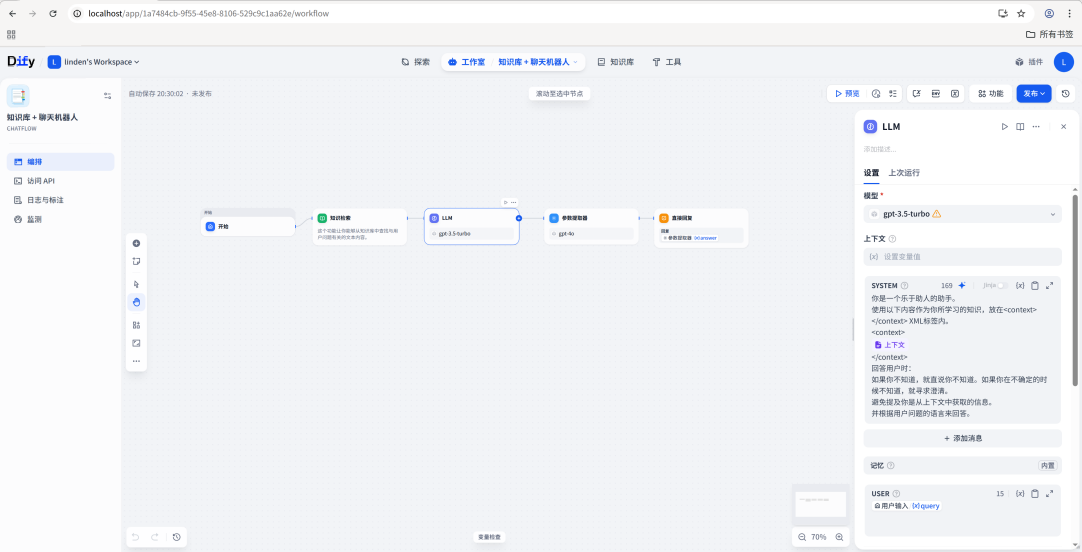
Task: Select the pointer mode tool
Action: point(136,284)
